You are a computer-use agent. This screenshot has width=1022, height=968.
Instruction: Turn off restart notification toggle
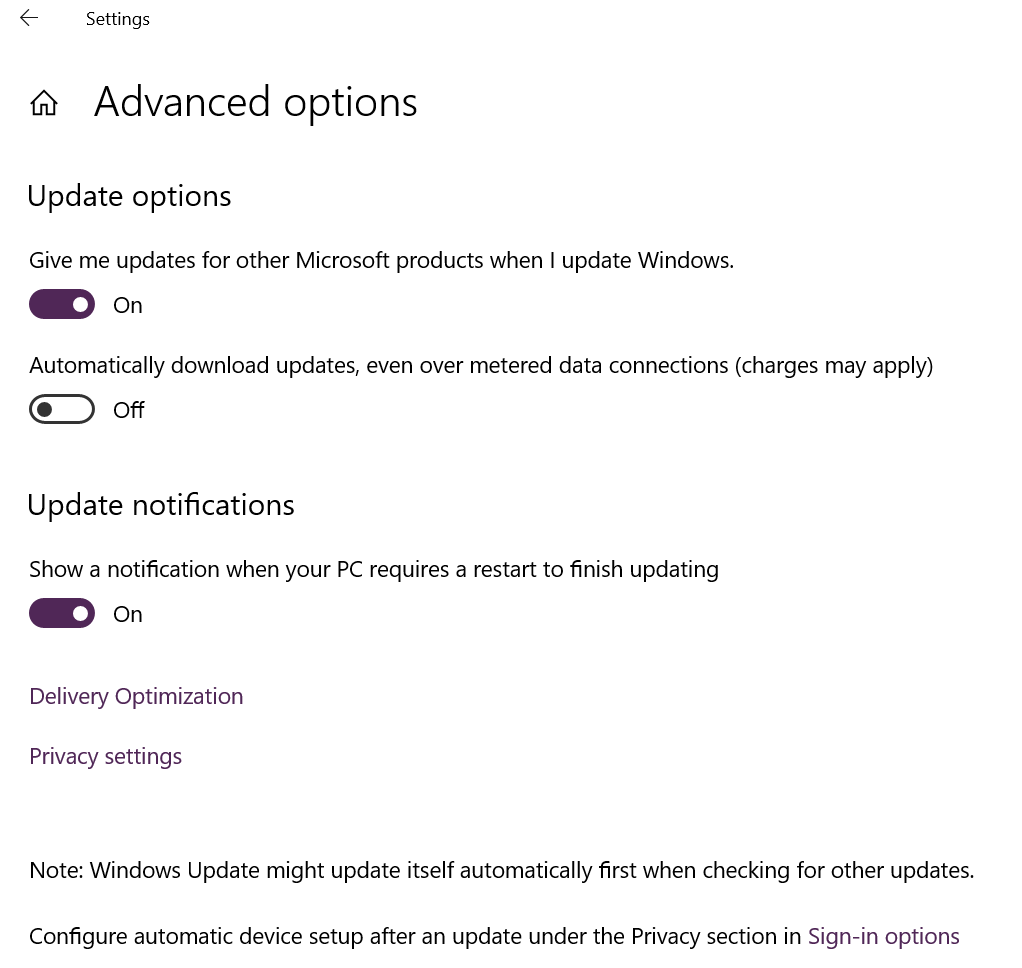click(62, 613)
